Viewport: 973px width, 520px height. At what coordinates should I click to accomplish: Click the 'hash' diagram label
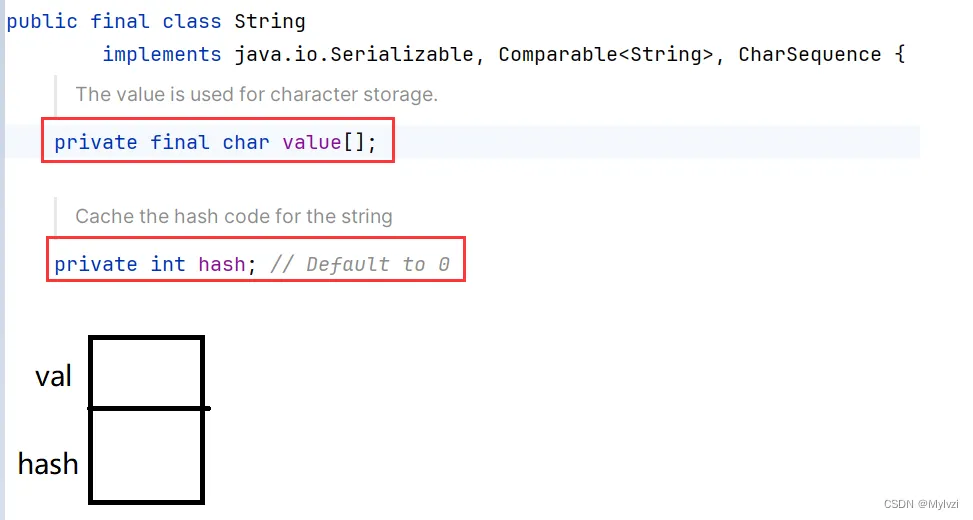(x=48, y=463)
